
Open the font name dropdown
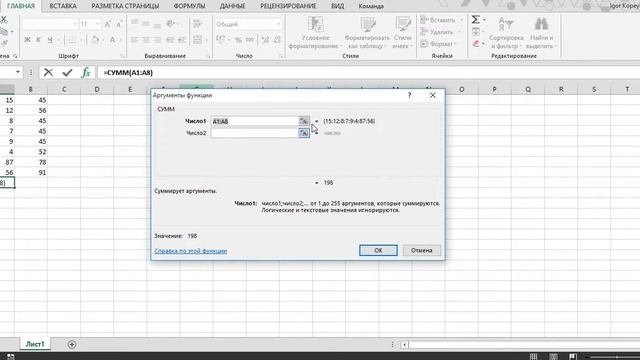pos(75,24)
